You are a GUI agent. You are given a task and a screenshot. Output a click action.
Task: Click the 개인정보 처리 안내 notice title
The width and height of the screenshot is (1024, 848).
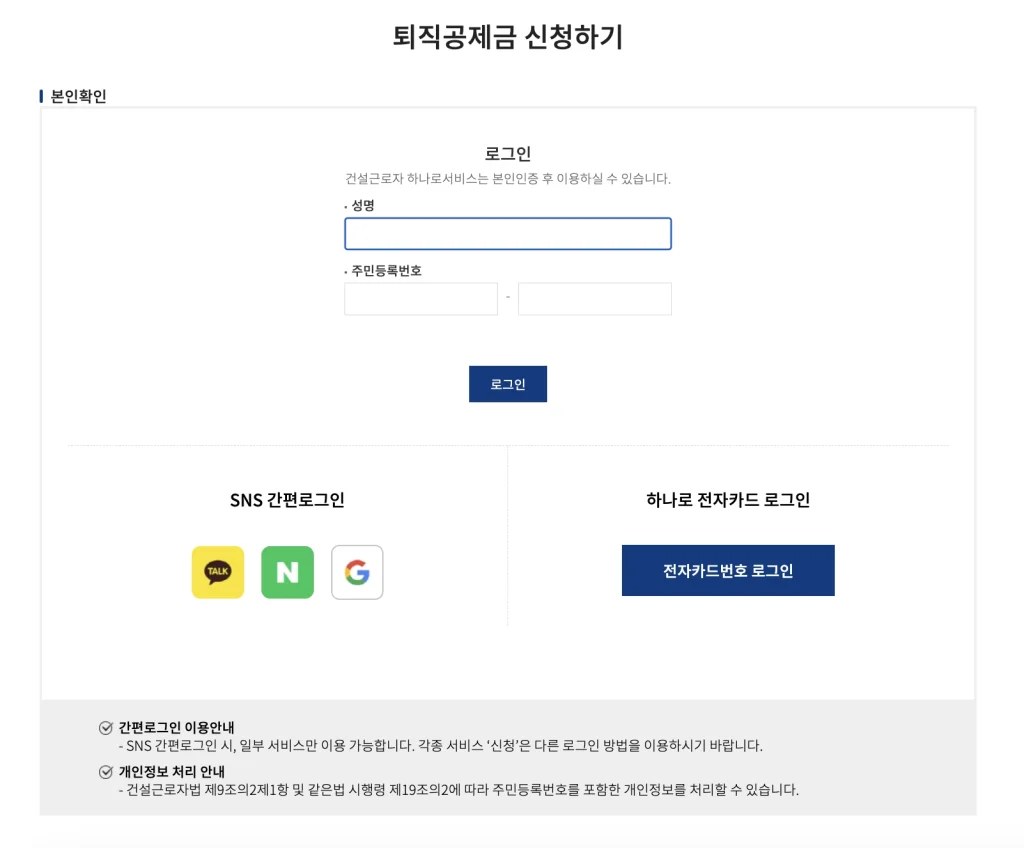pyautogui.click(x=171, y=772)
